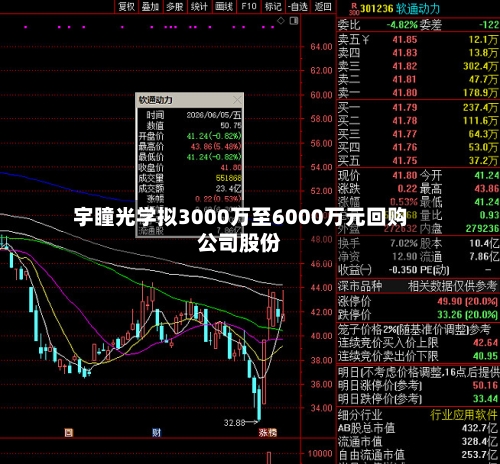Viewport: 500px width, 464px height.
Task: Select the 买二 bid price 41.78
Action: point(405,121)
